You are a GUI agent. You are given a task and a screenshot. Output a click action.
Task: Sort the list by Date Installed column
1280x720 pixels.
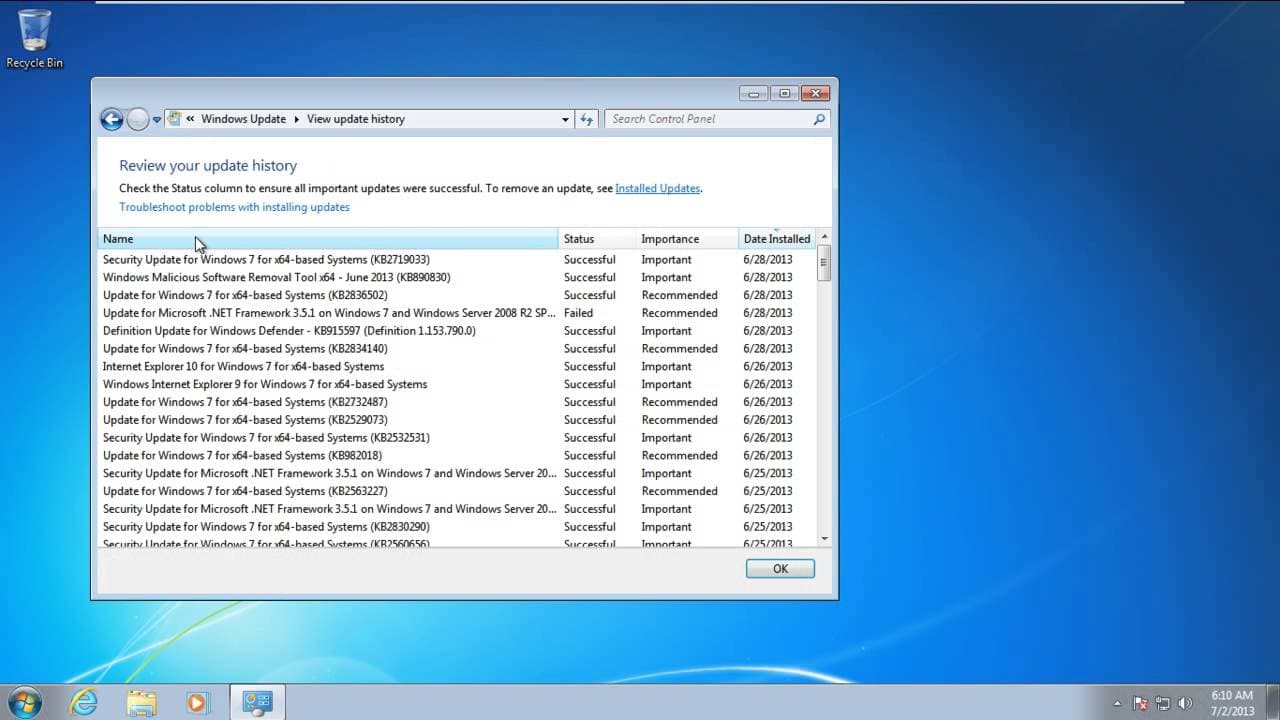(x=777, y=239)
